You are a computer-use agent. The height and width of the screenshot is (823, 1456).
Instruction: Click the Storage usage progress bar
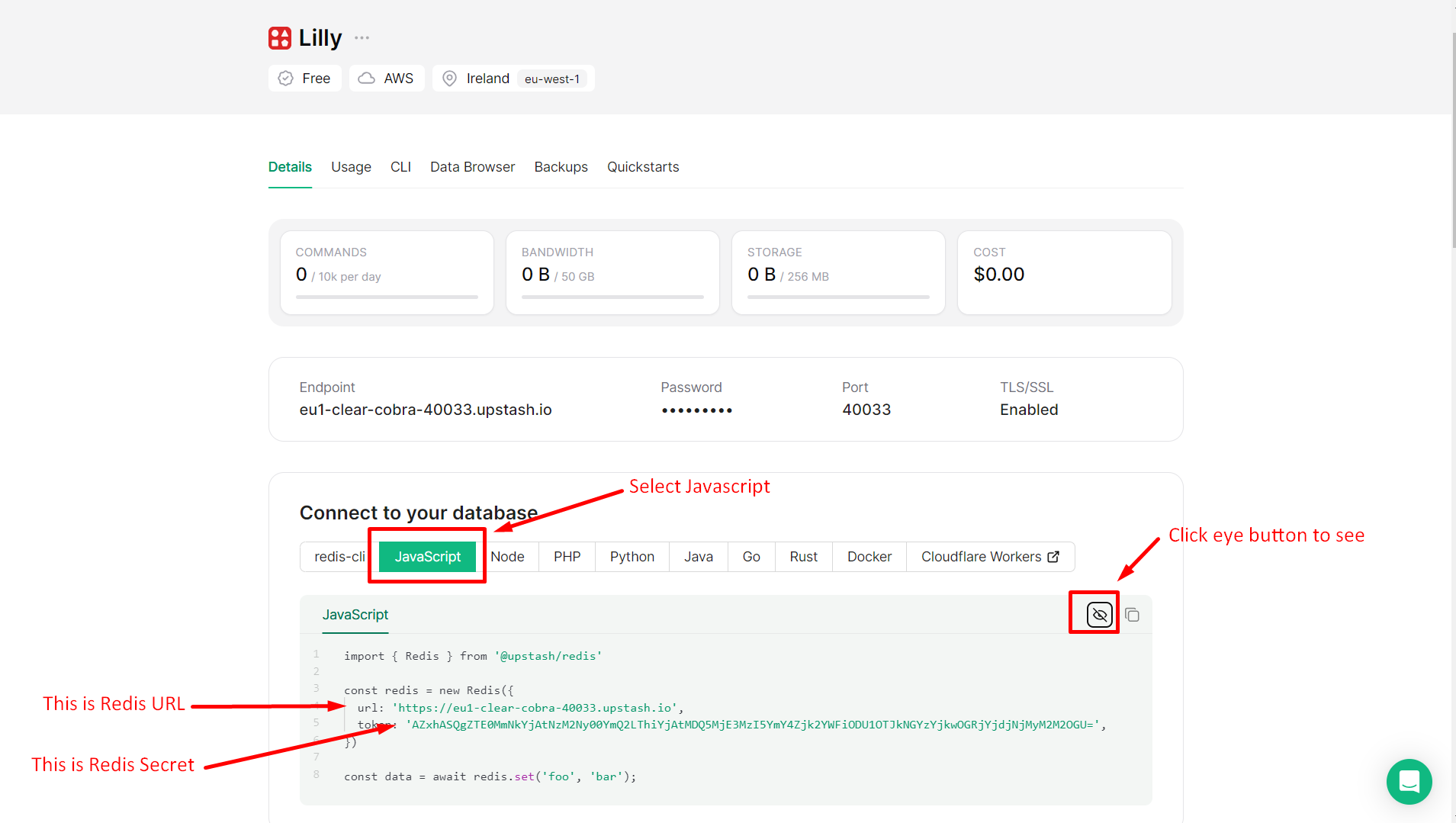[838, 297]
